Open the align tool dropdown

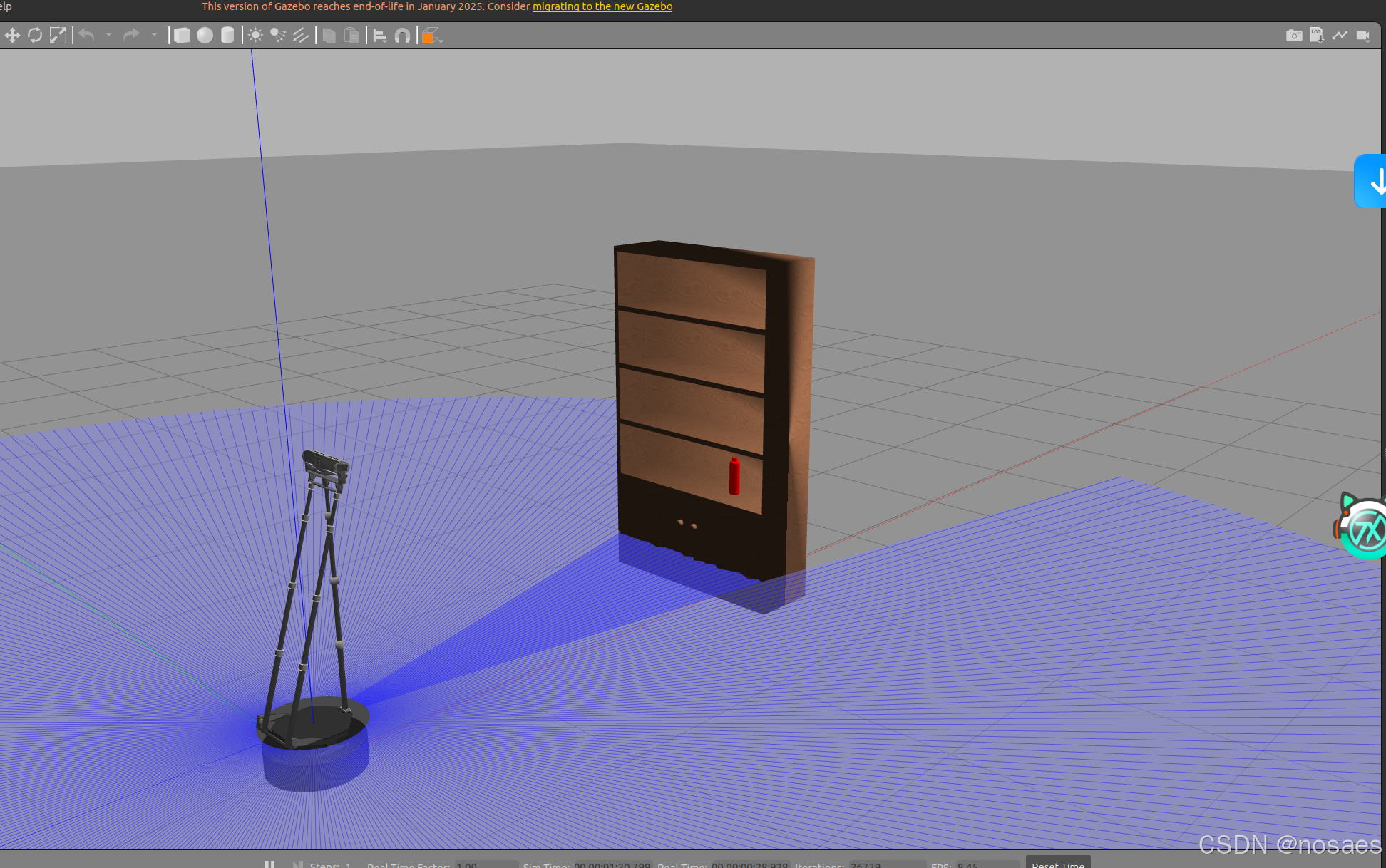380,36
